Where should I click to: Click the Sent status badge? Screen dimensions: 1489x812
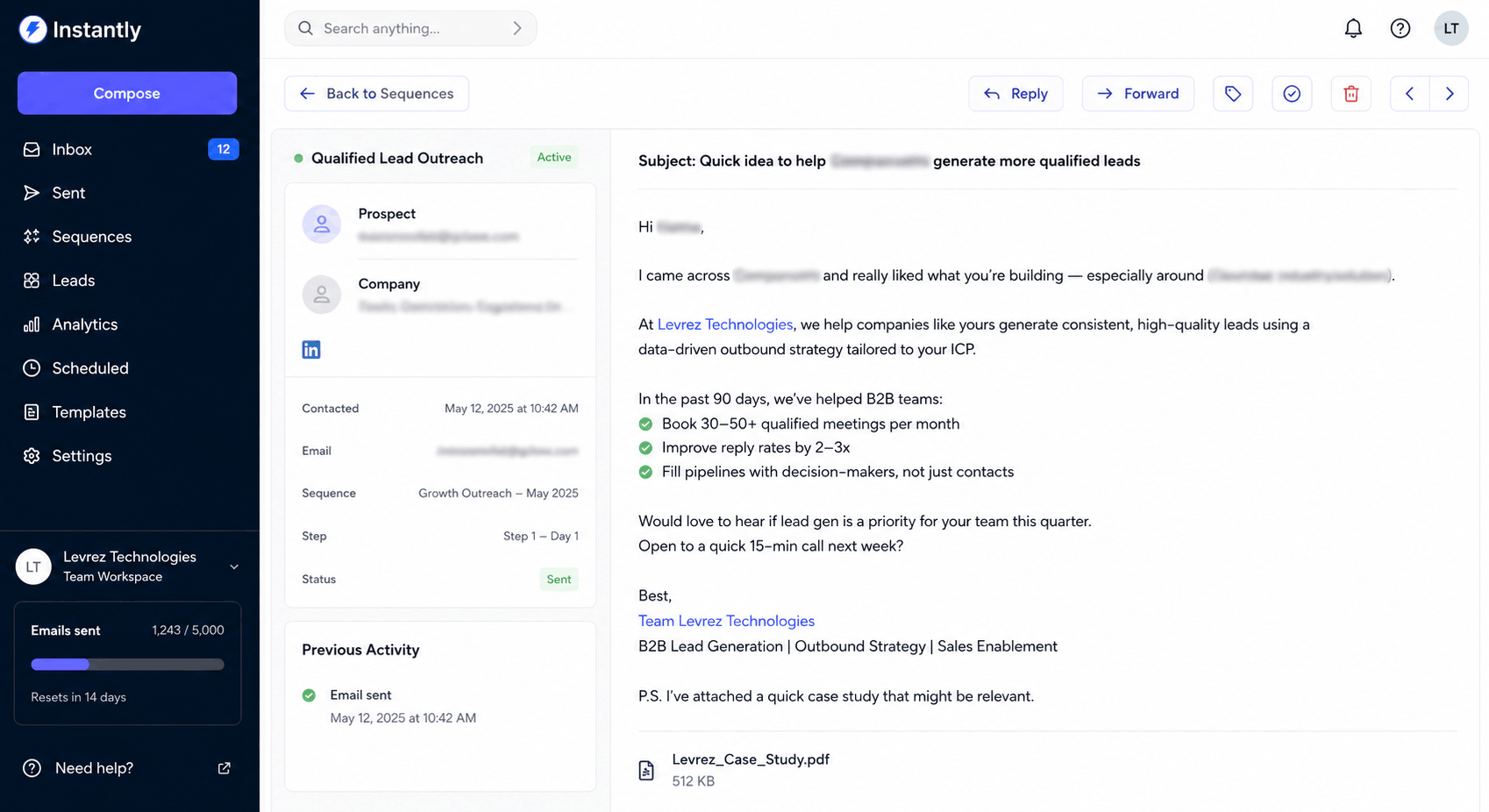(559, 579)
